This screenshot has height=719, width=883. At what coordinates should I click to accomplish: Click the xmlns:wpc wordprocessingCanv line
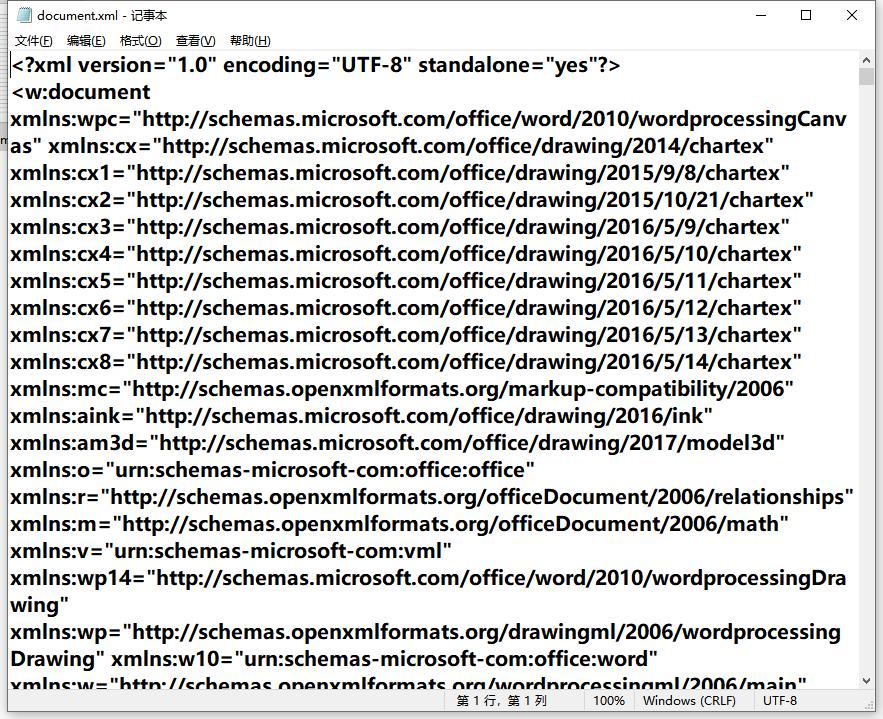(x=428, y=119)
